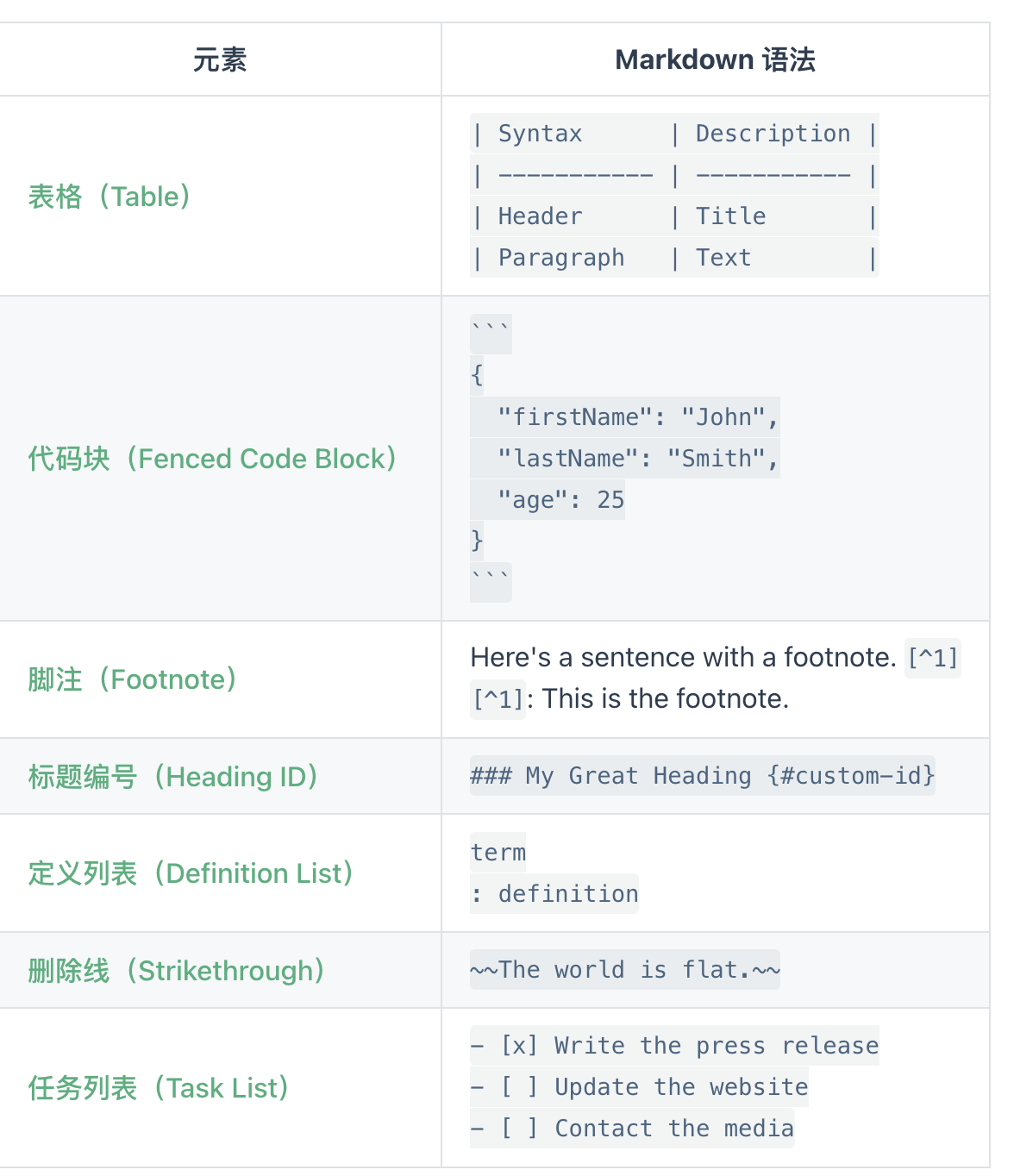The height and width of the screenshot is (1176, 1014).
Task: Click the [^1] marker ending the footnote sentence
Action: (x=932, y=658)
